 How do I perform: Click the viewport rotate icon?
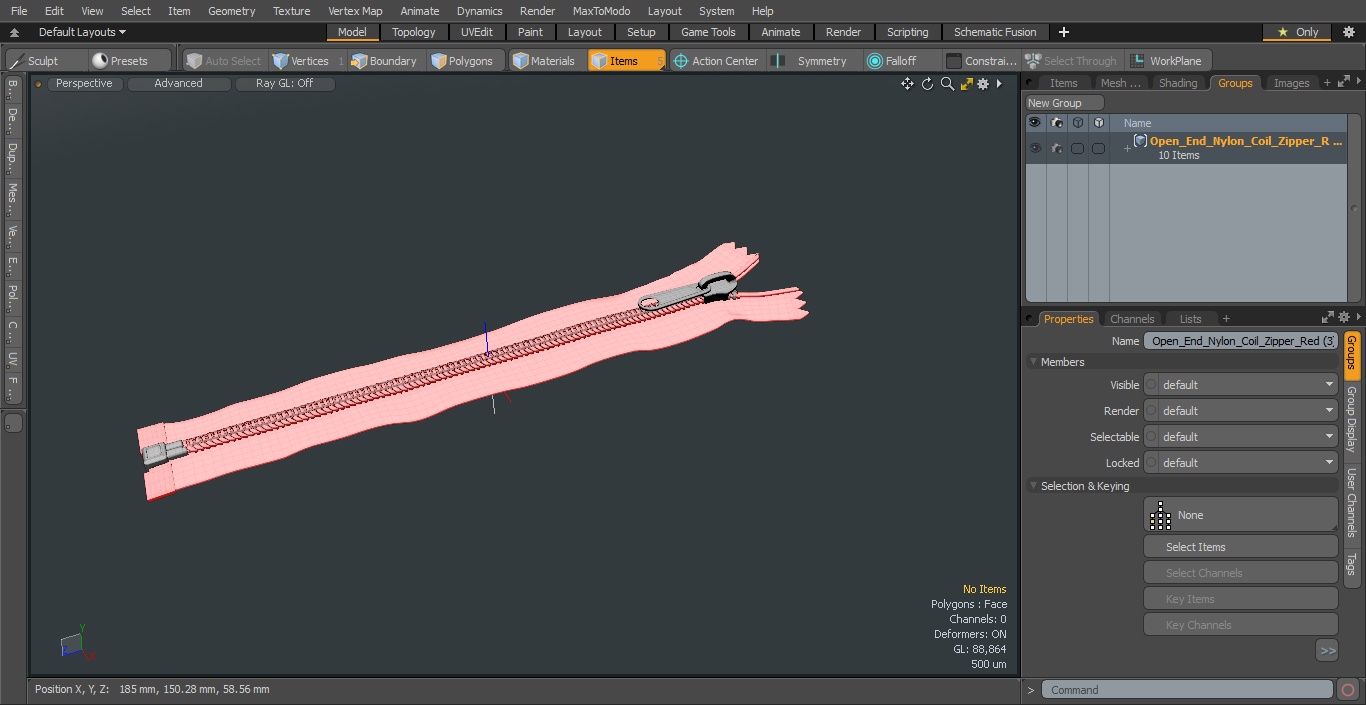(x=927, y=84)
